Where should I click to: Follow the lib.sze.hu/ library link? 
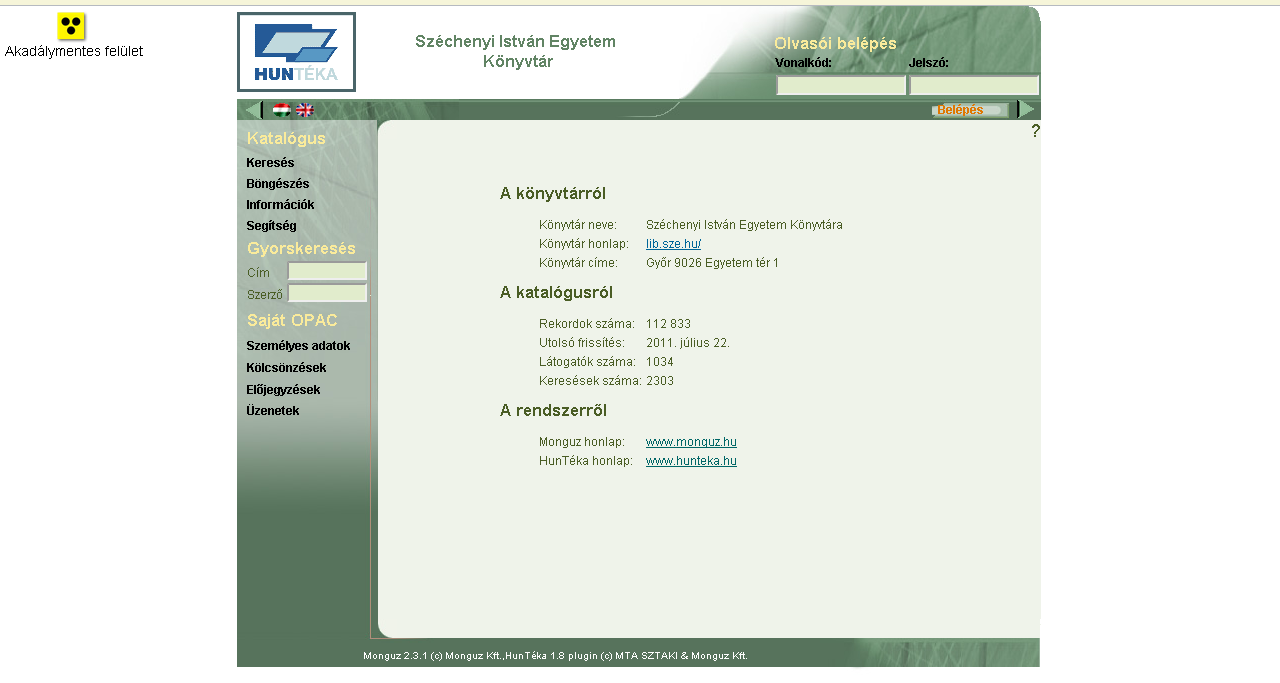673,244
